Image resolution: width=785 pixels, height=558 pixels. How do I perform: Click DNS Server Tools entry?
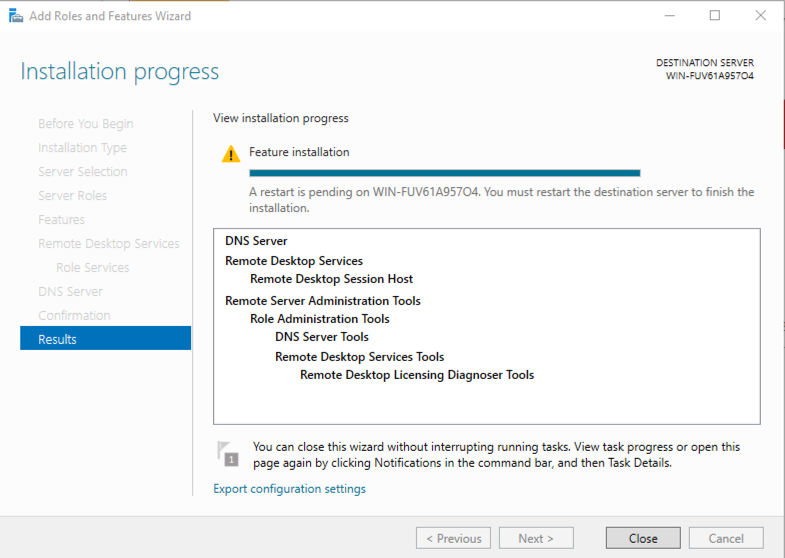pyautogui.click(x=322, y=337)
